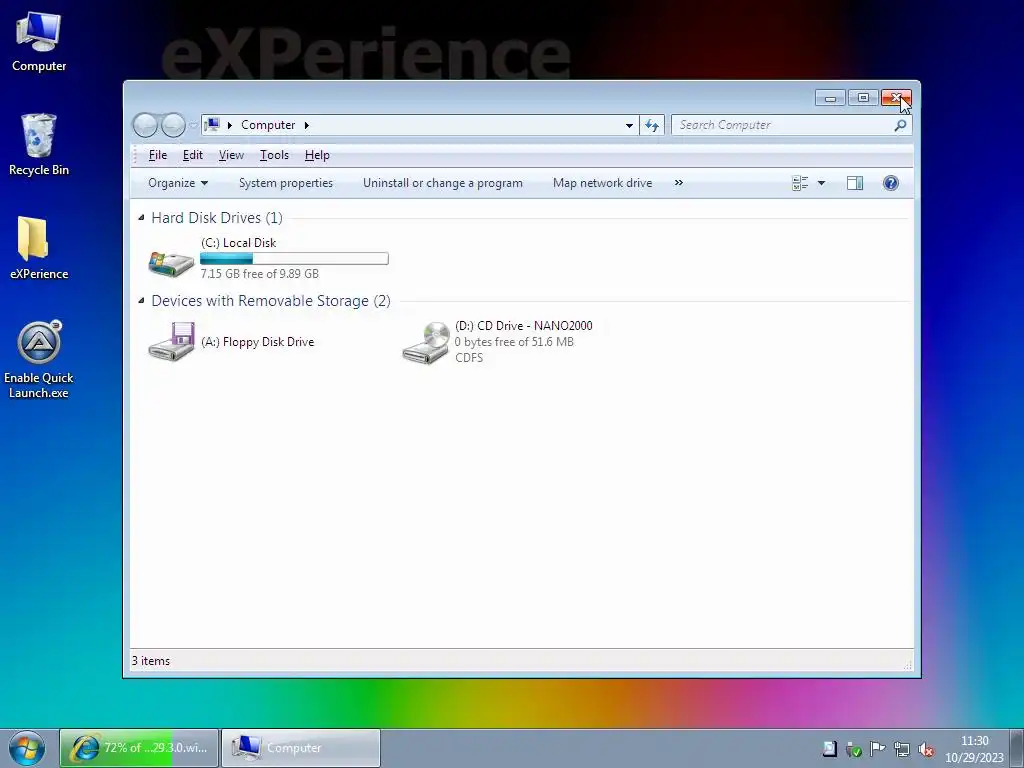This screenshot has height=768, width=1024.
Task: Open the Edit menu
Action: 193,155
